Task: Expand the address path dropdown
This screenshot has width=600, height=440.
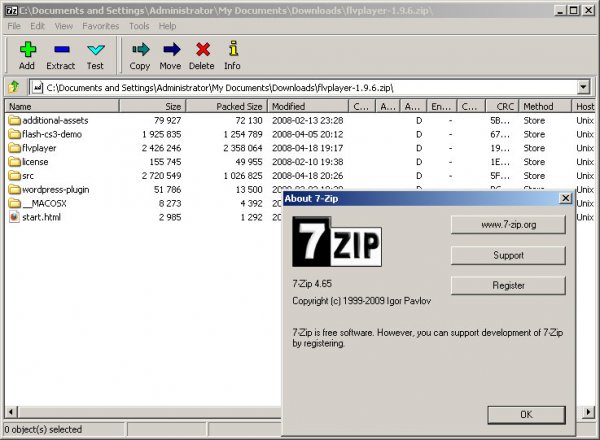Action: (583, 87)
